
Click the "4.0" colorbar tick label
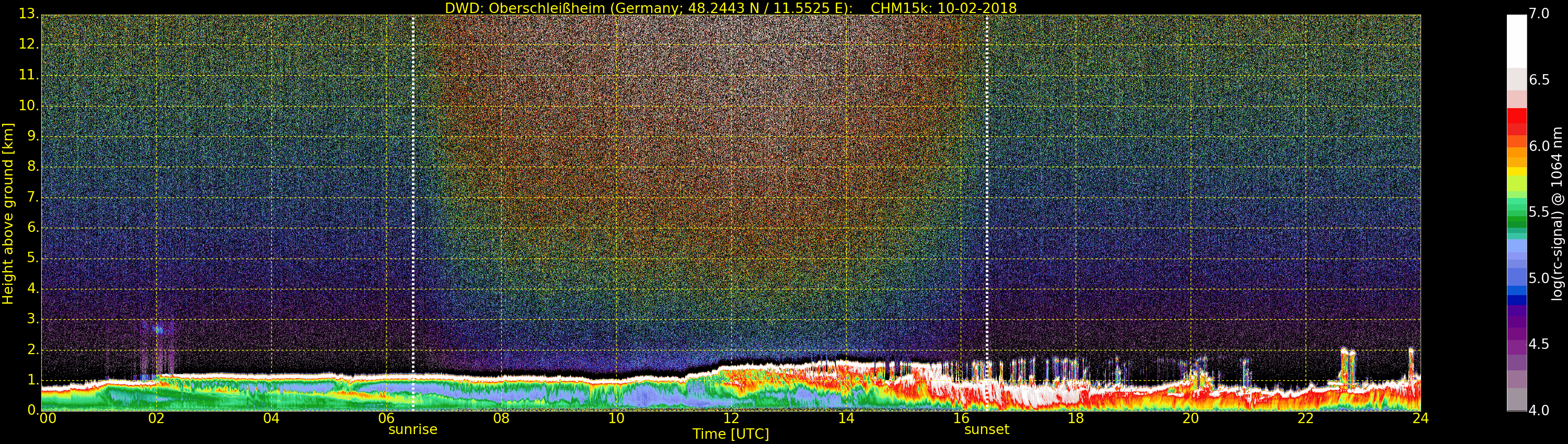(1539, 411)
